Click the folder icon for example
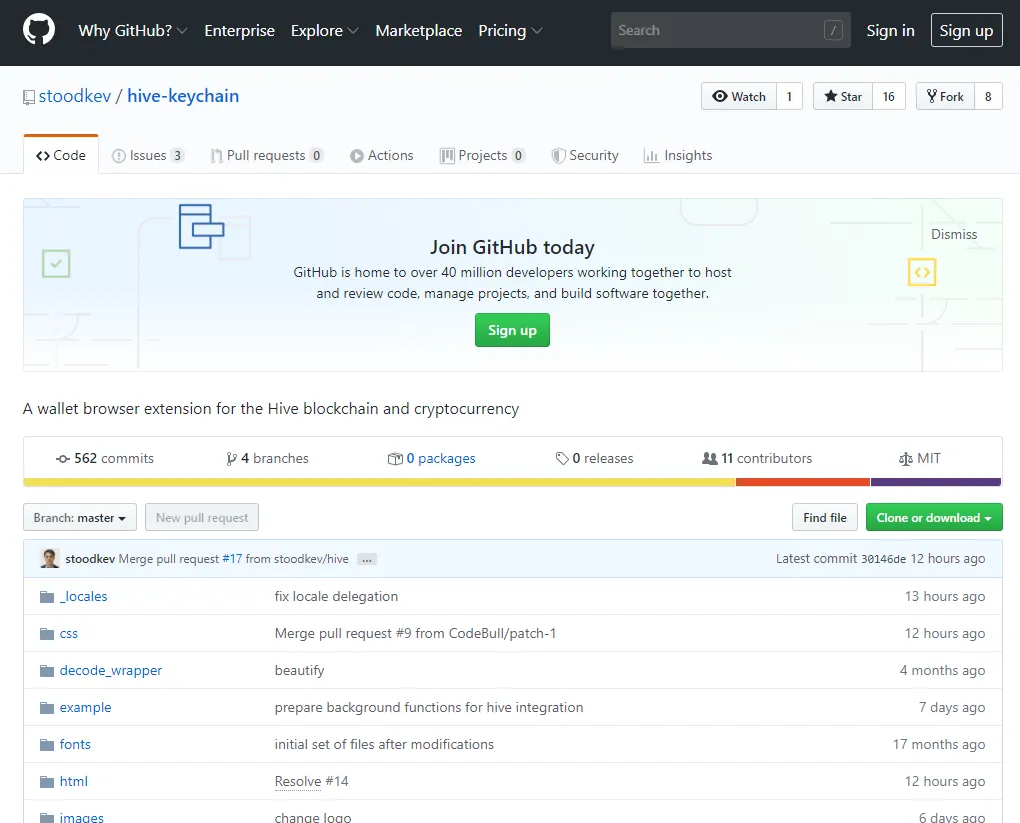The image size is (1020, 823). coord(47,708)
